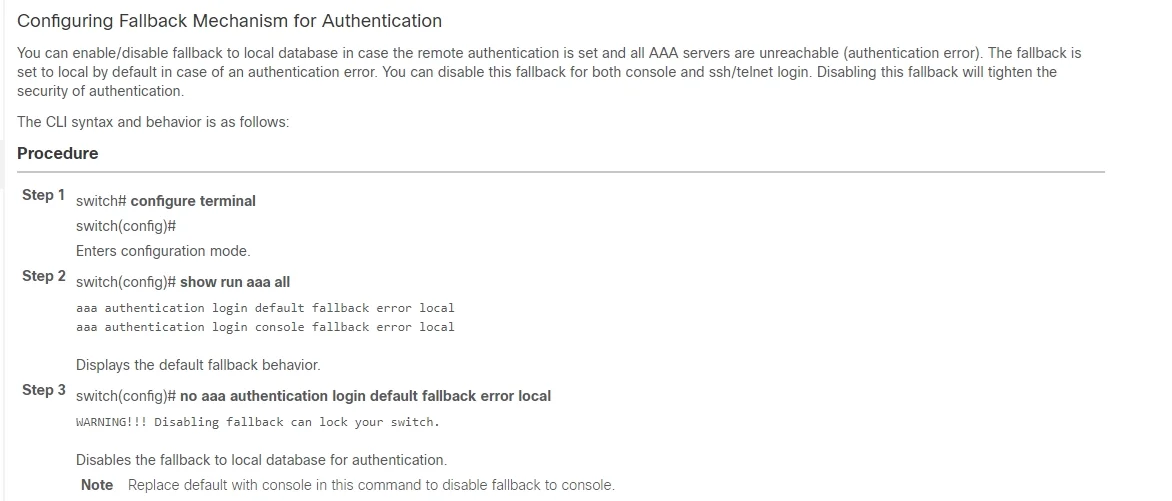
Task: Click the Configuring Fallback Mechanism for Authentication heading
Action: tap(229, 21)
